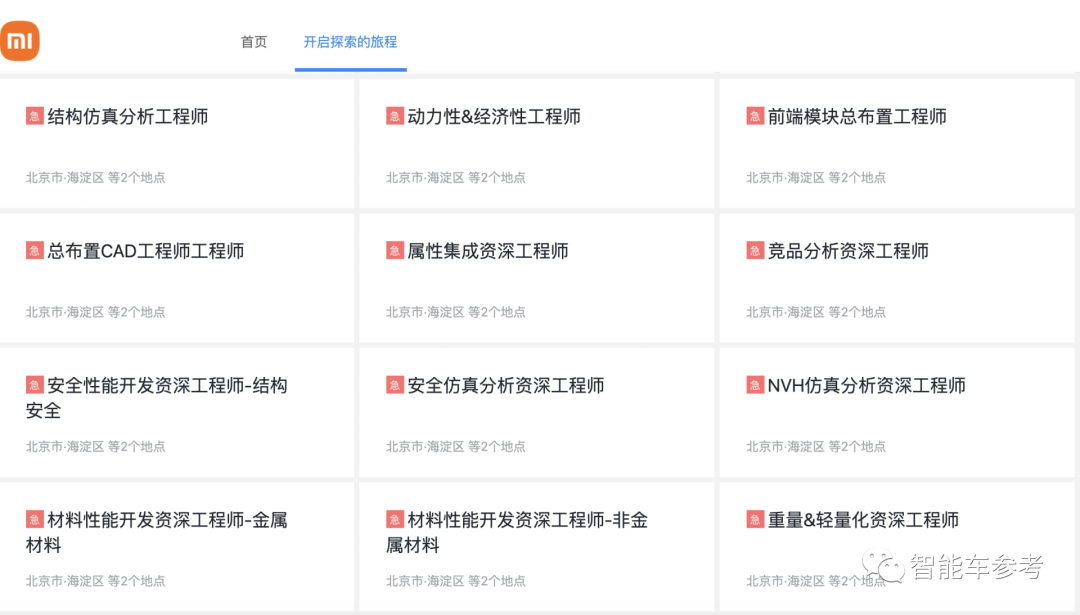
Task: Click the Xiaomi Mi logo
Action: pos(20,41)
